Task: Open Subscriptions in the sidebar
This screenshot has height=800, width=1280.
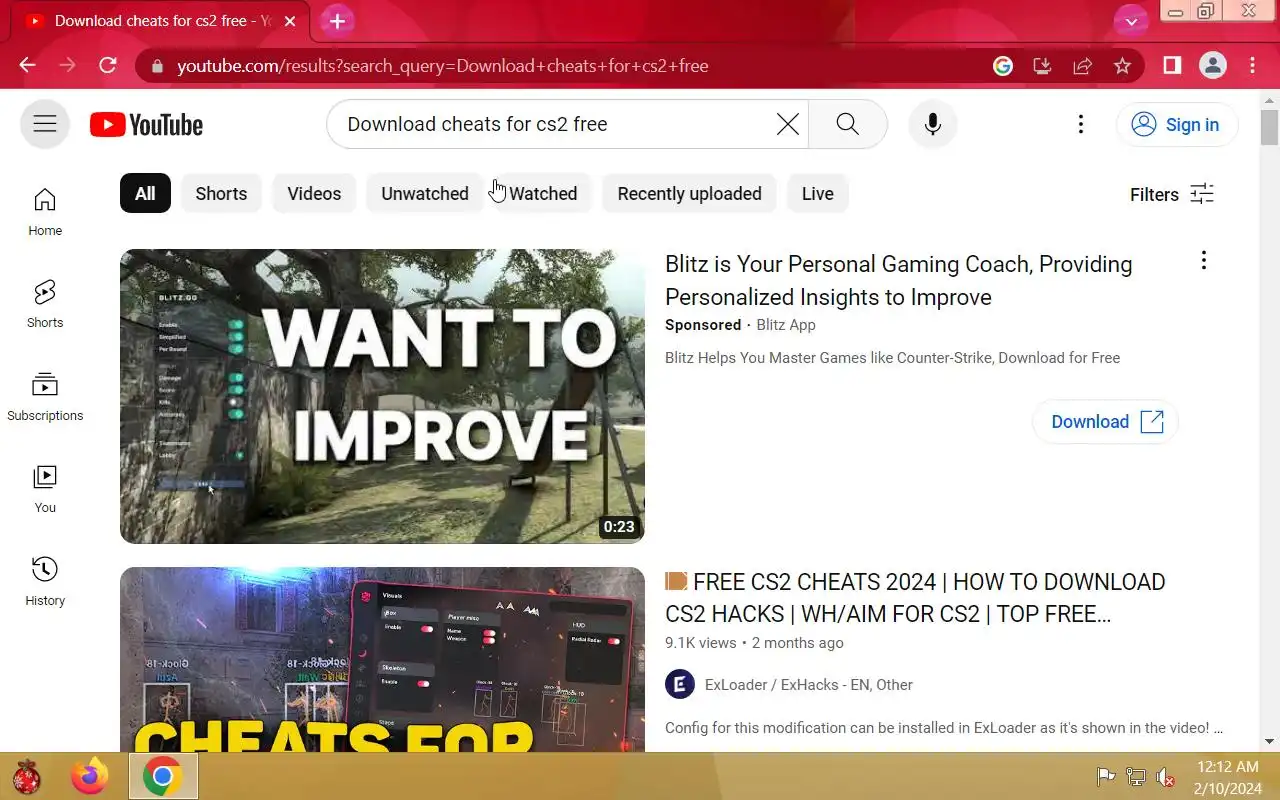Action: pyautogui.click(x=45, y=397)
